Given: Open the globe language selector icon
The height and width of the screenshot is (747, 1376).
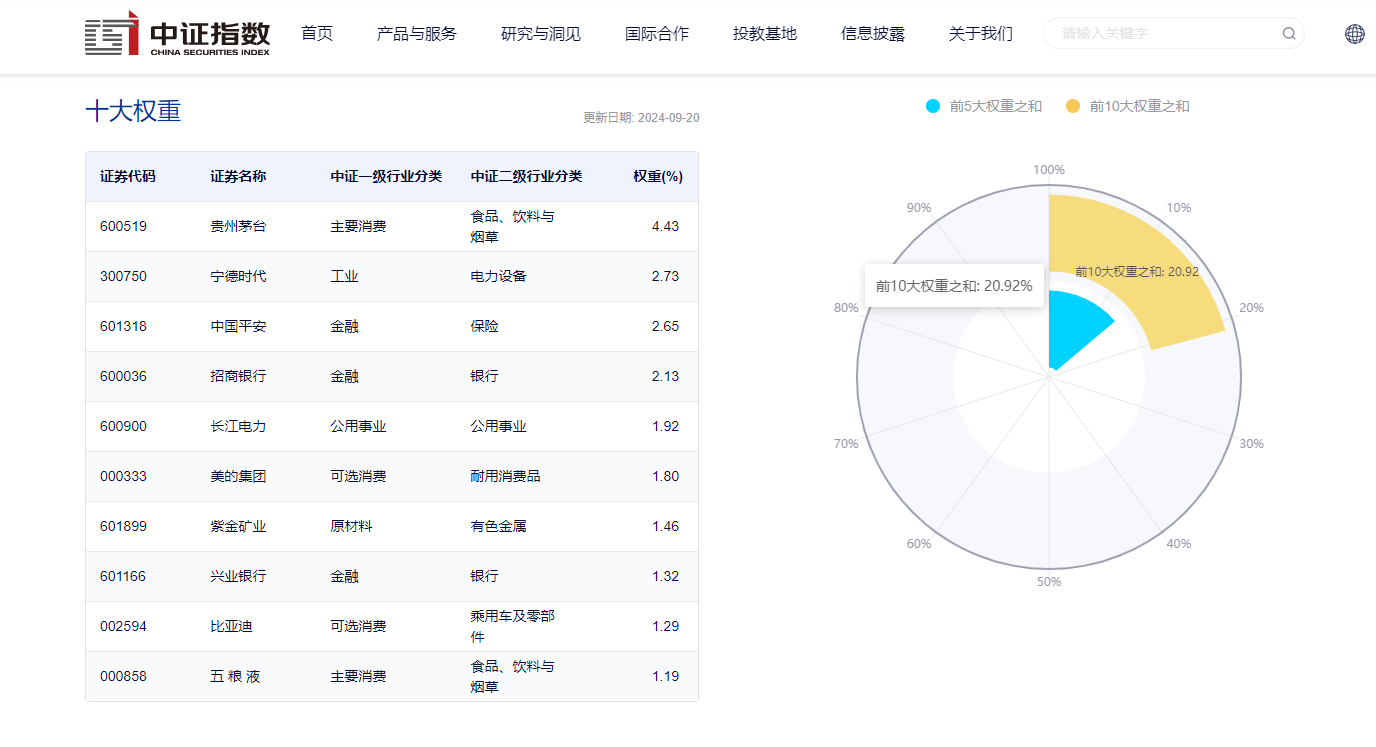Looking at the screenshot, I should click(x=1355, y=33).
